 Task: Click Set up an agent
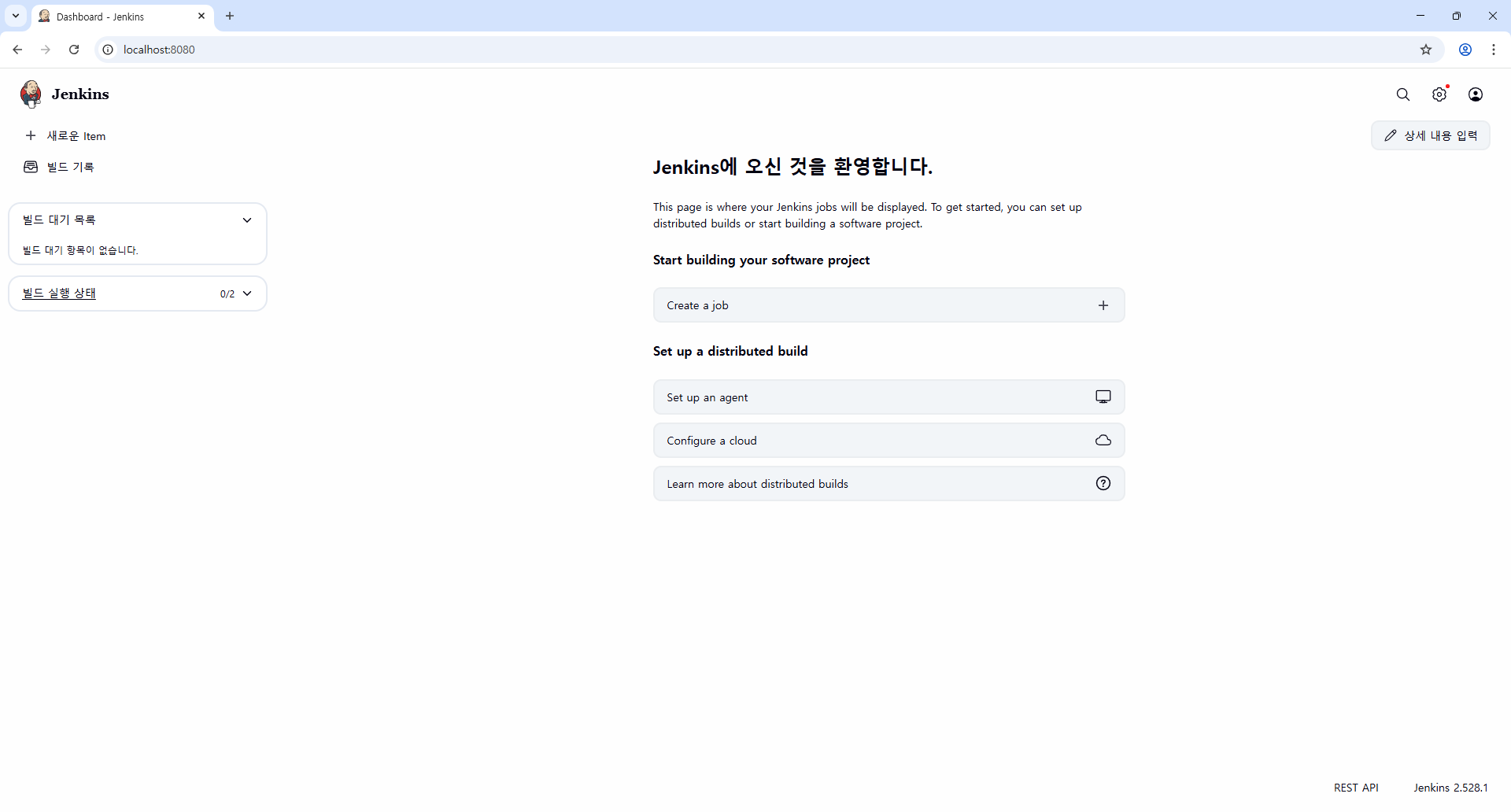(x=888, y=397)
